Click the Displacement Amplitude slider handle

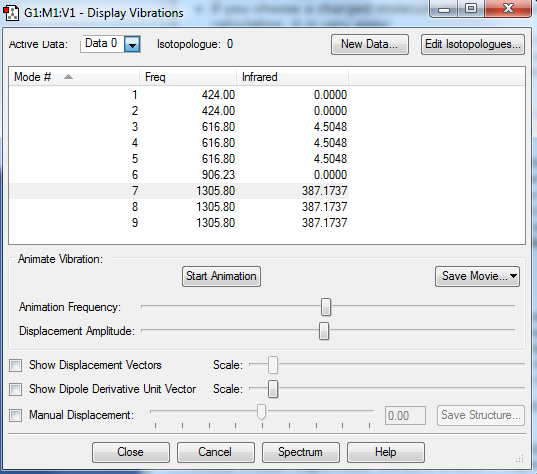[324, 331]
